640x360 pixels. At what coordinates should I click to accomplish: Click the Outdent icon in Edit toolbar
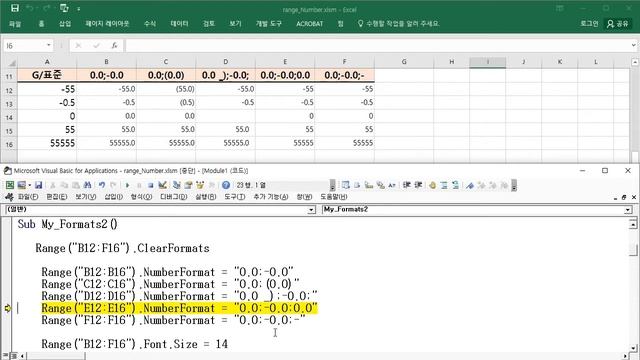(418, 185)
